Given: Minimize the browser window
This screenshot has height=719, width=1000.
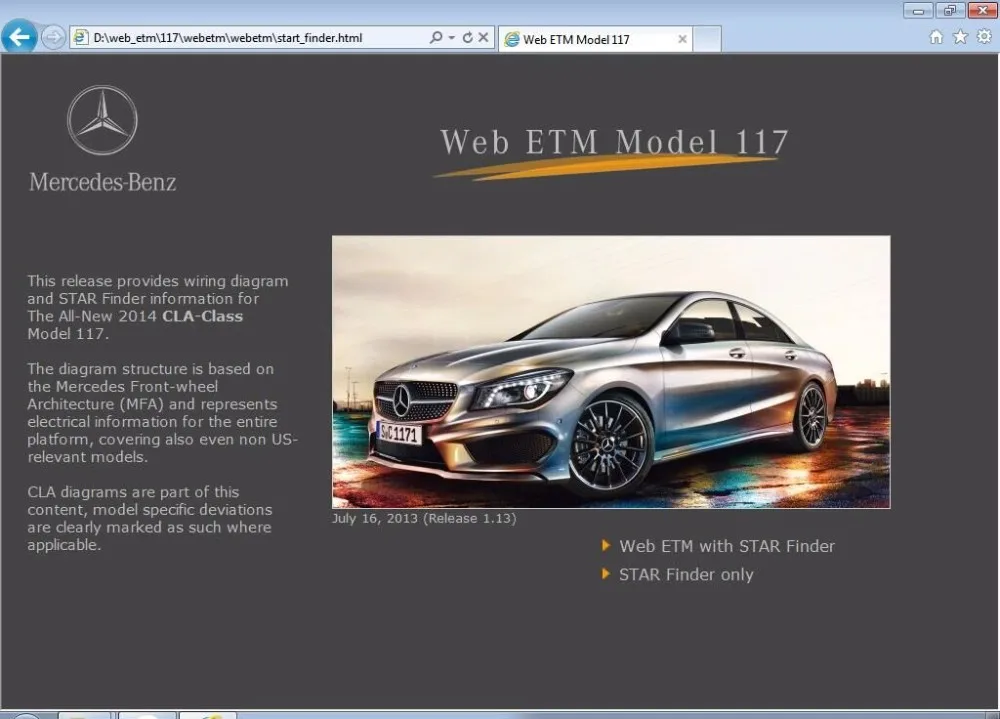Looking at the screenshot, I should point(918,10).
